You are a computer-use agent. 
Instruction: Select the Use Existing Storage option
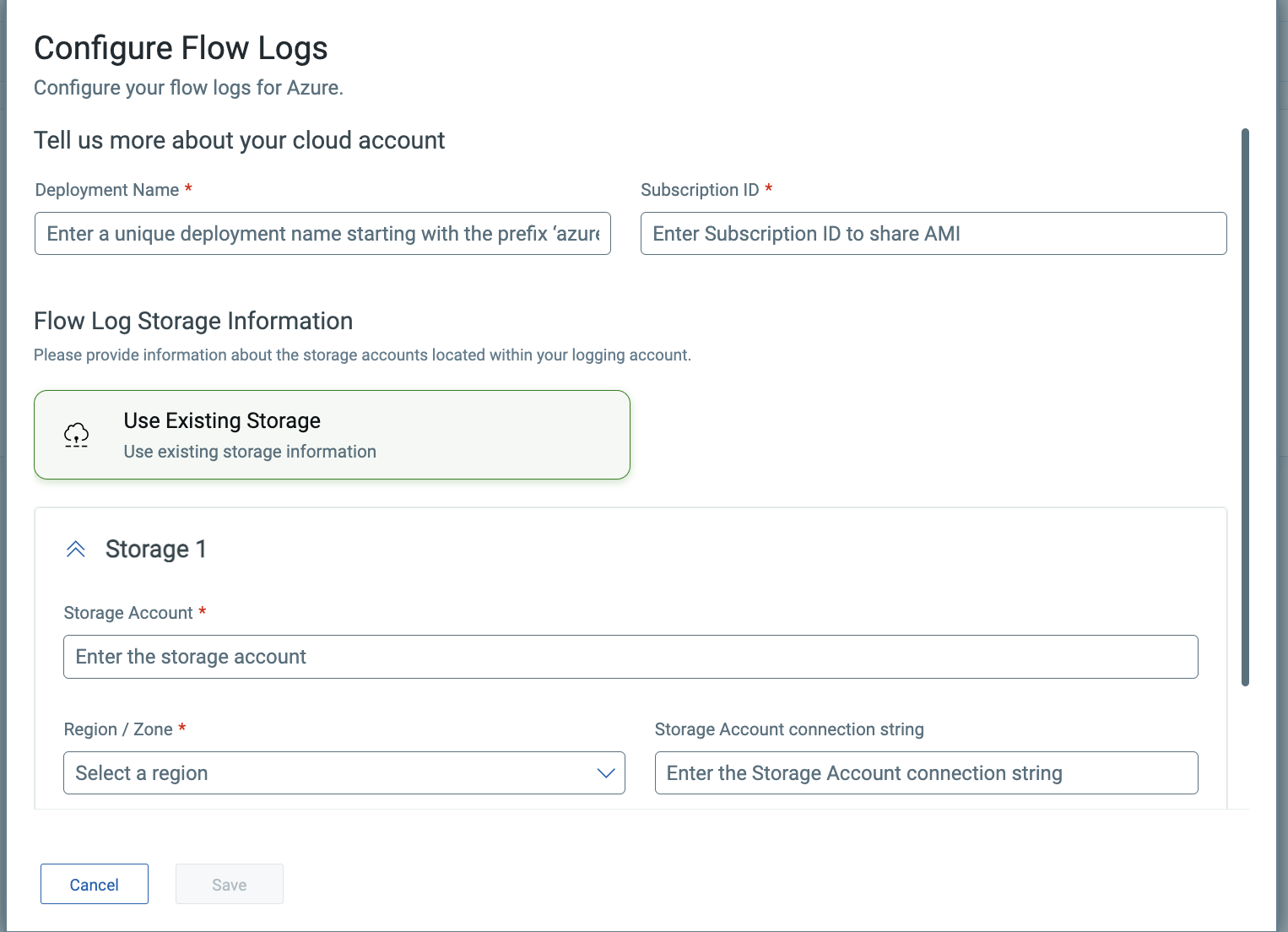point(332,434)
